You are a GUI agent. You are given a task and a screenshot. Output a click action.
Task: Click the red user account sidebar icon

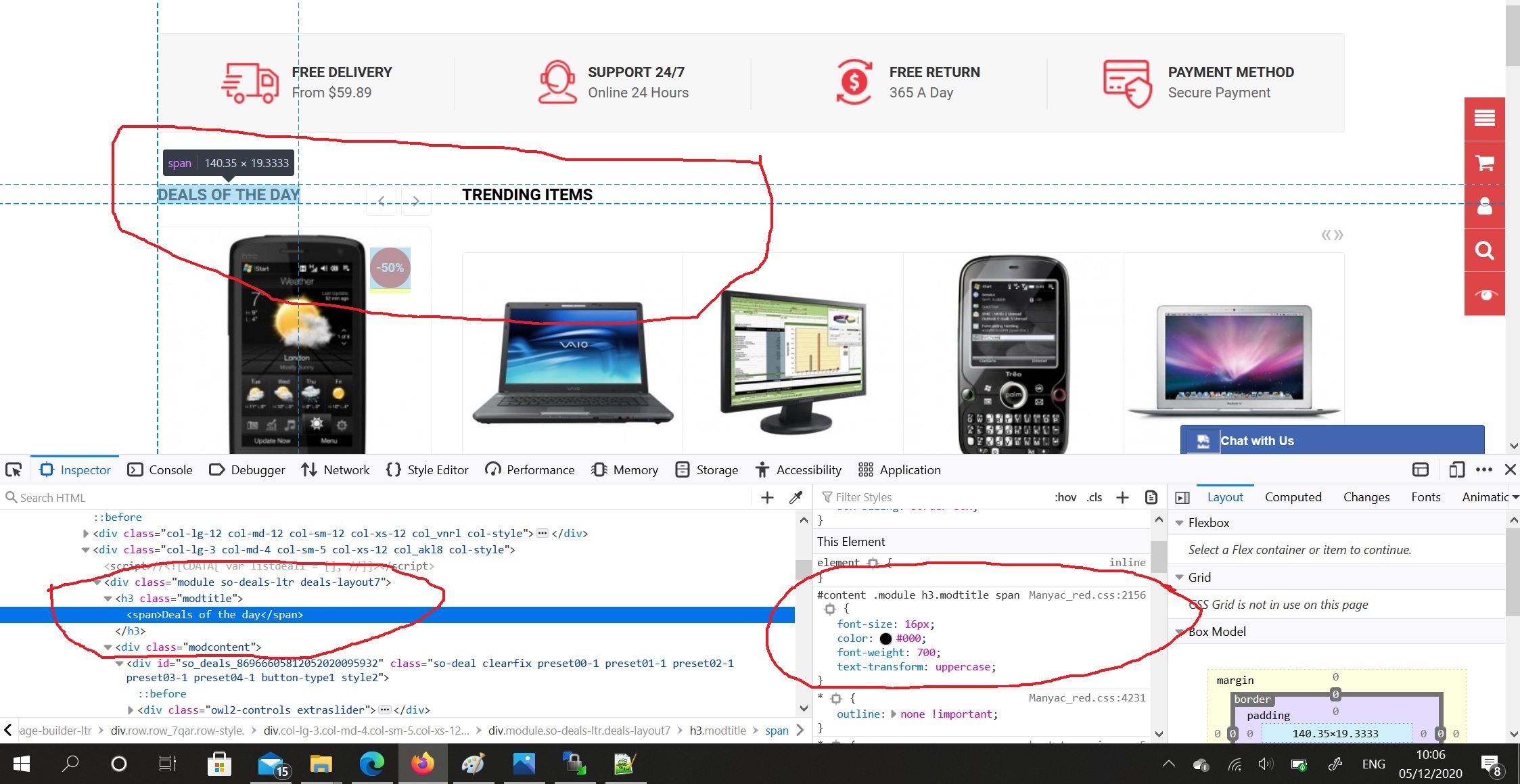click(1485, 206)
